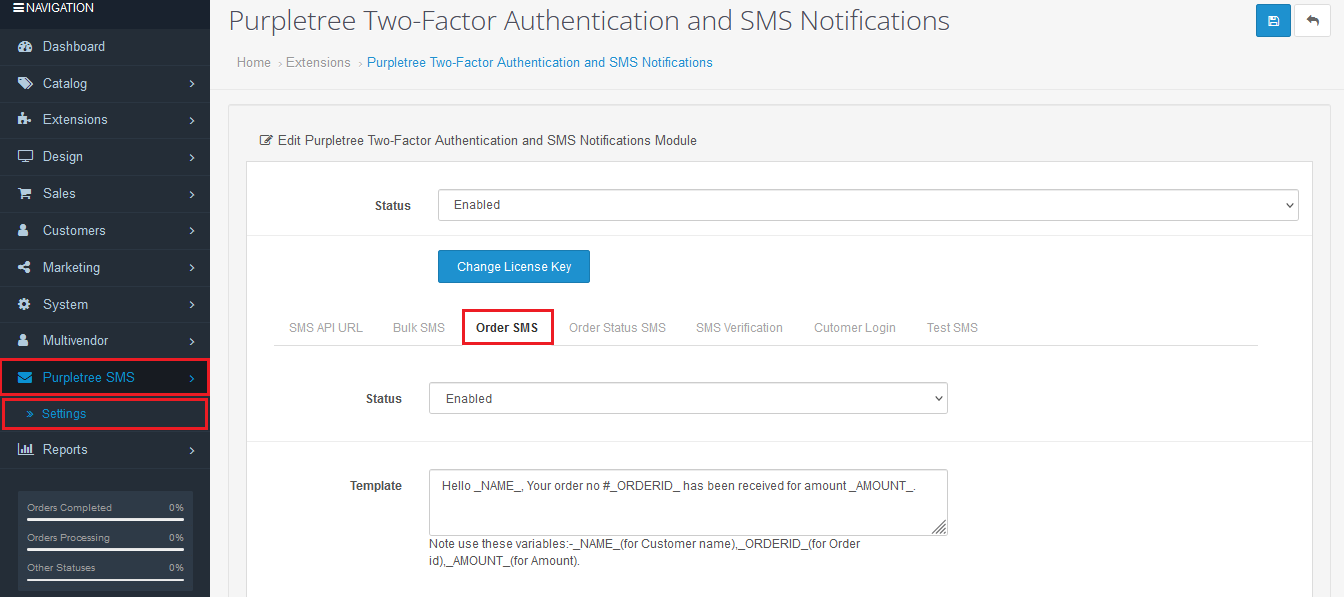Click the Sales shopping cart icon
This screenshot has height=597, width=1344.
25,194
